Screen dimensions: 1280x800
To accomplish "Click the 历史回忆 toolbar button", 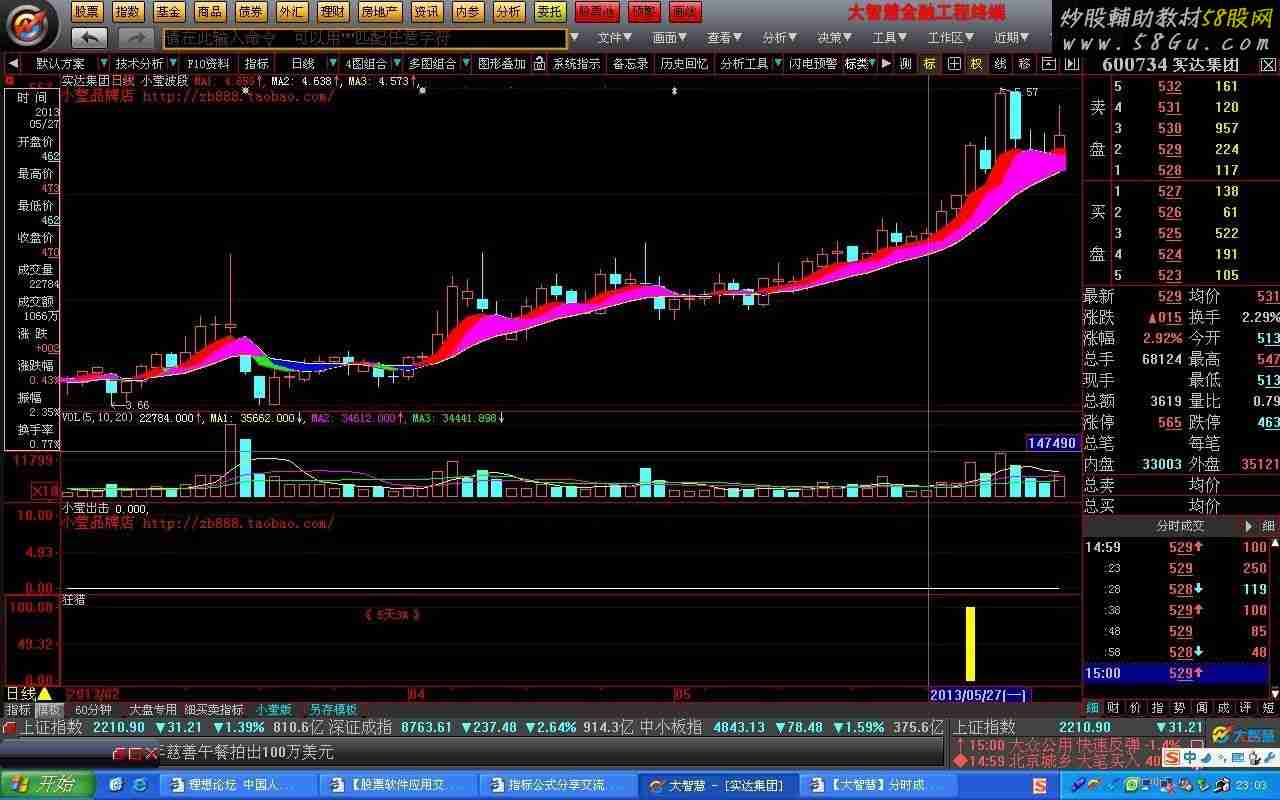I will point(684,63).
